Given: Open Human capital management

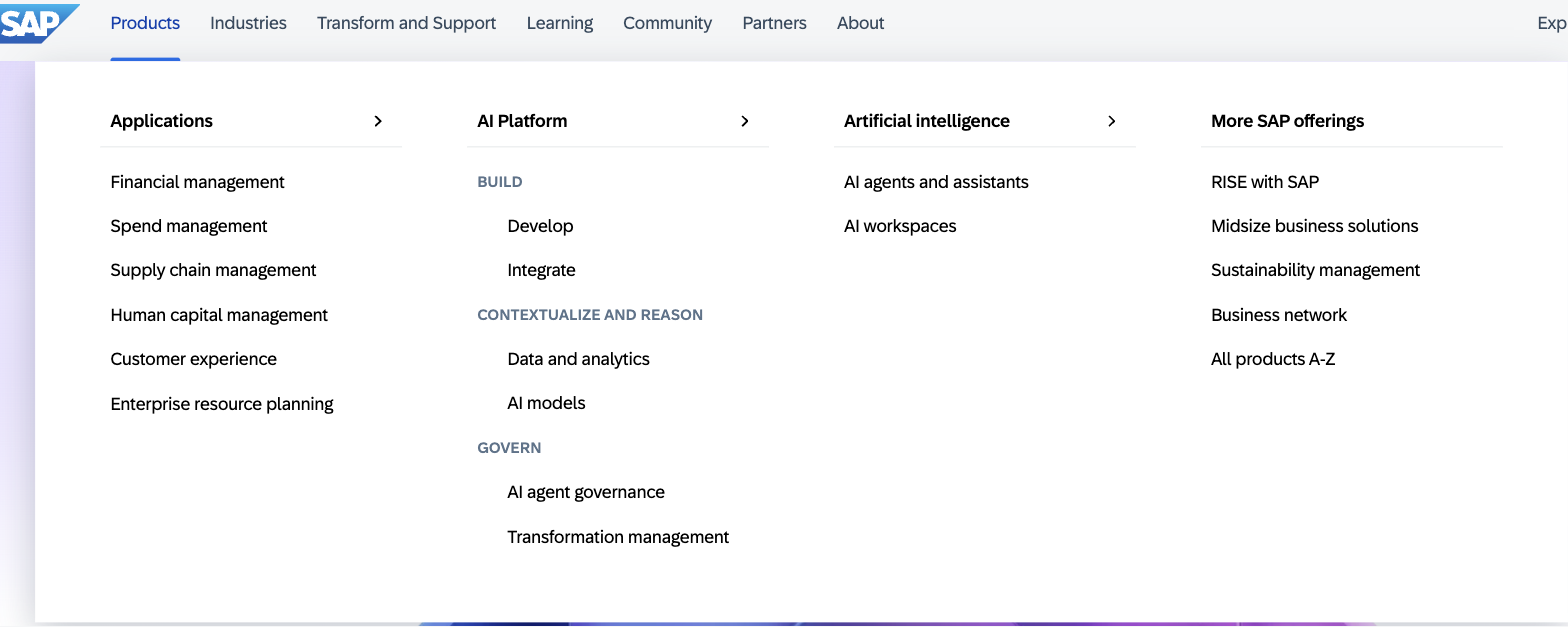Looking at the screenshot, I should click(x=219, y=315).
